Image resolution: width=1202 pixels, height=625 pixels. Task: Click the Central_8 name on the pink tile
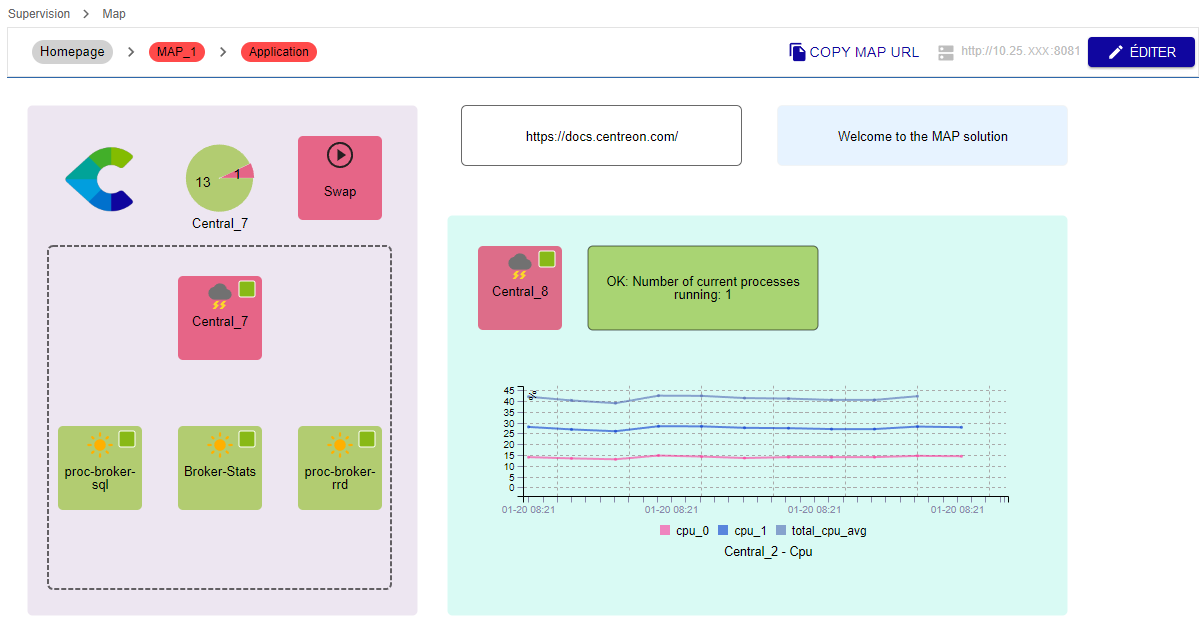coord(520,291)
